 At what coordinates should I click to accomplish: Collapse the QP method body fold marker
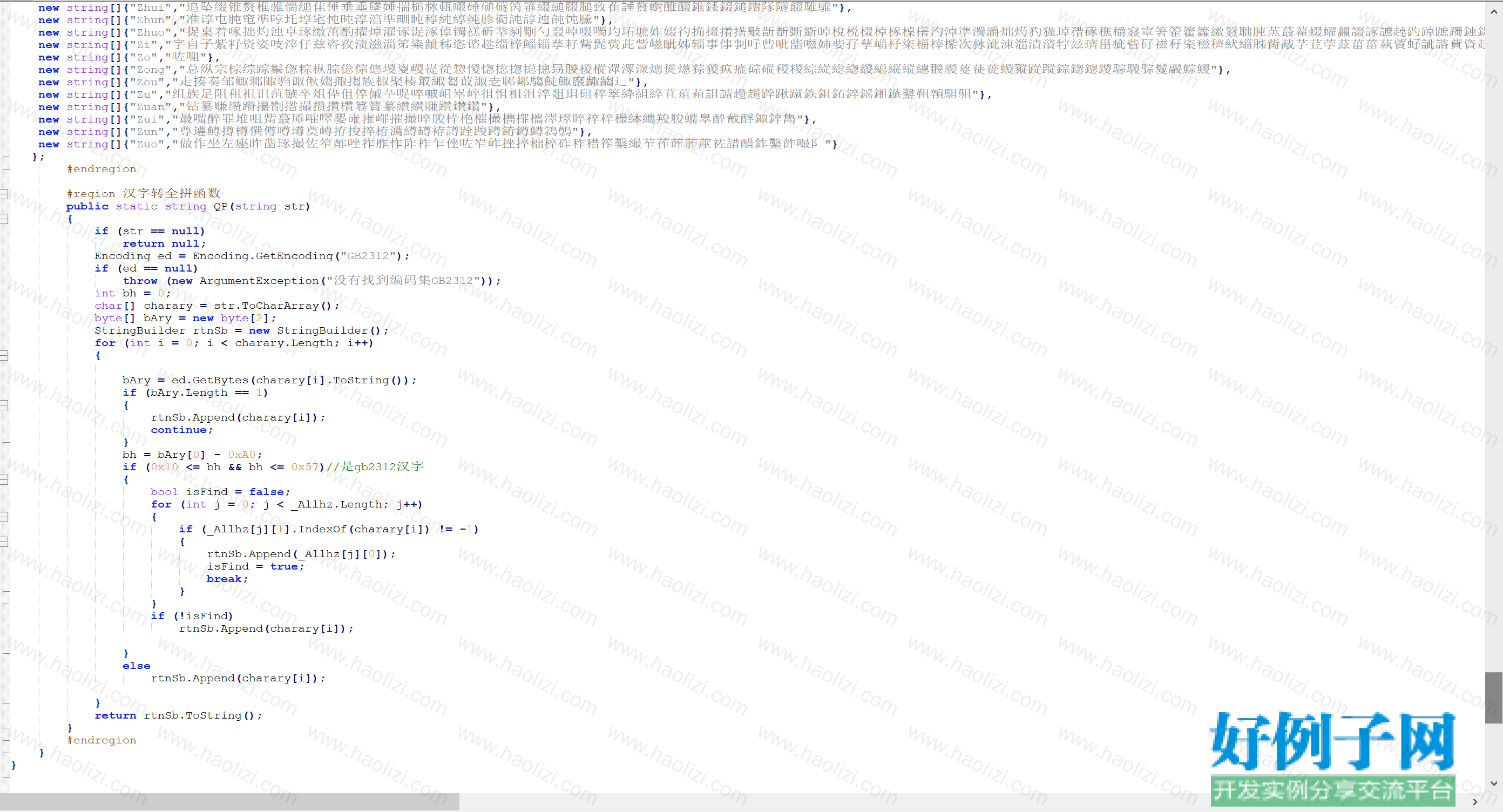4,219
